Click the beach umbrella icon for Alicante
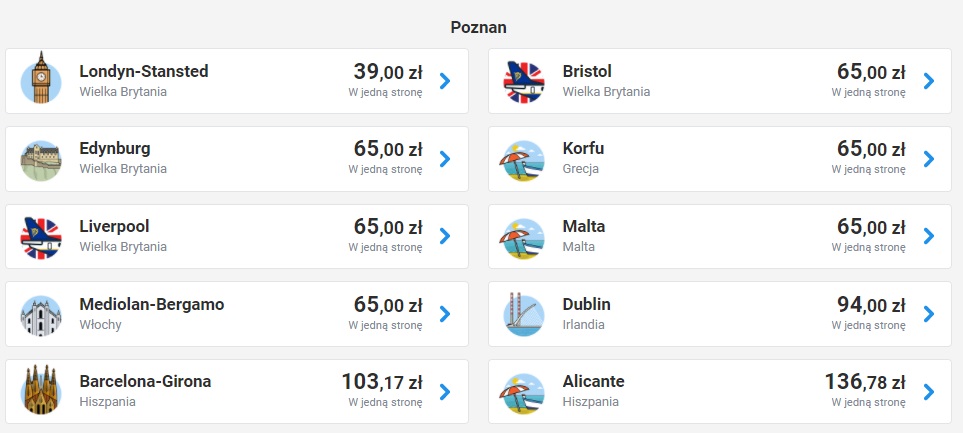The height and width of the screenshot is (433, 963). pyautogui.click(x=524, y=391)
